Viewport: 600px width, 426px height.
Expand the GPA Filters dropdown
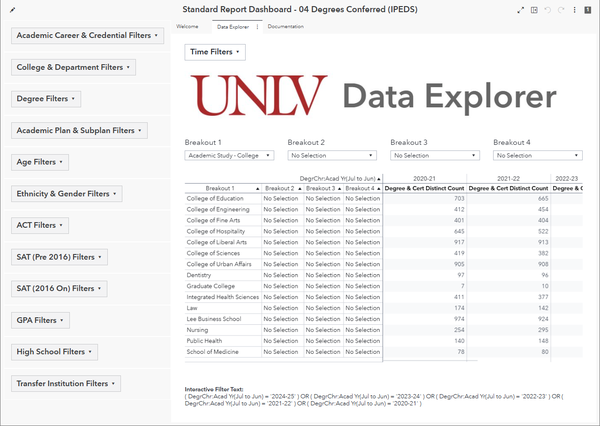40,320
